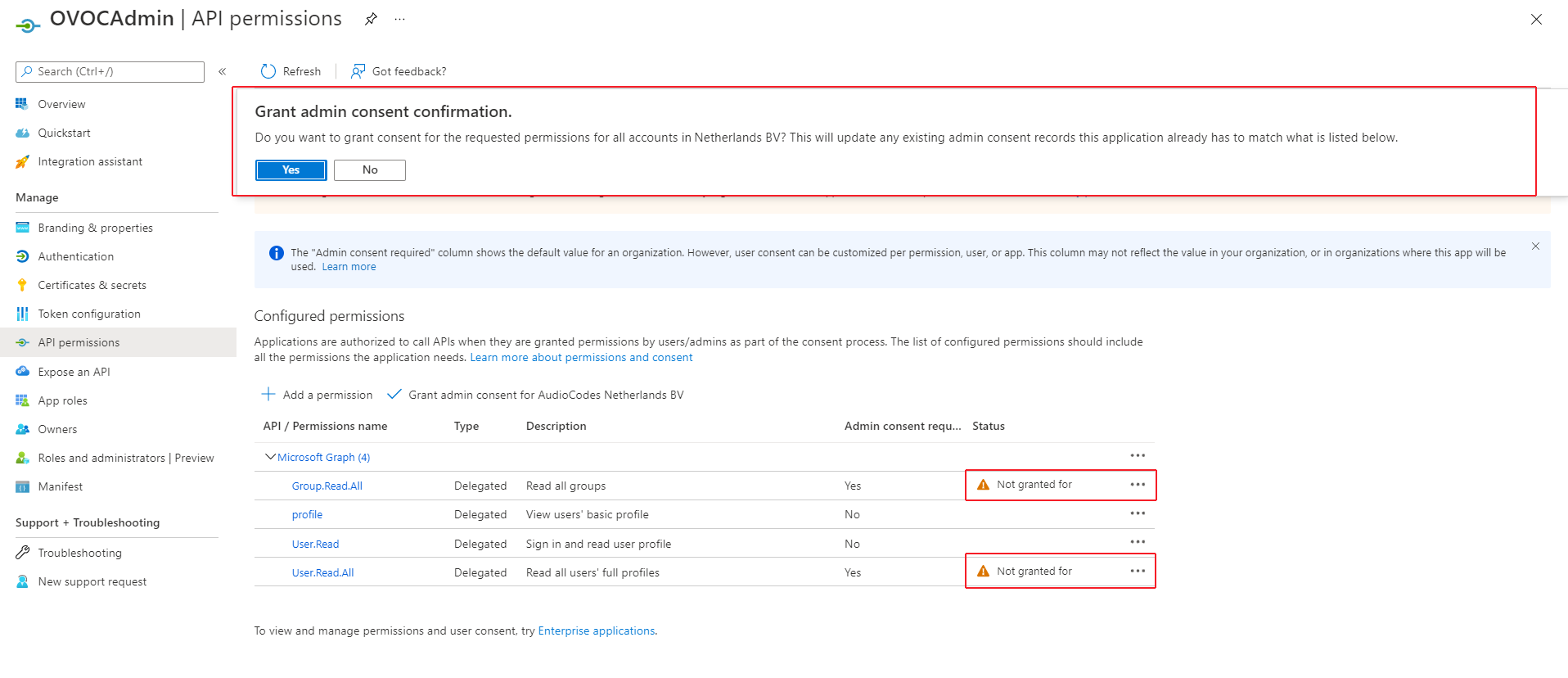Open ellipsis menu for profile permission row

[x=1138, y=513]
